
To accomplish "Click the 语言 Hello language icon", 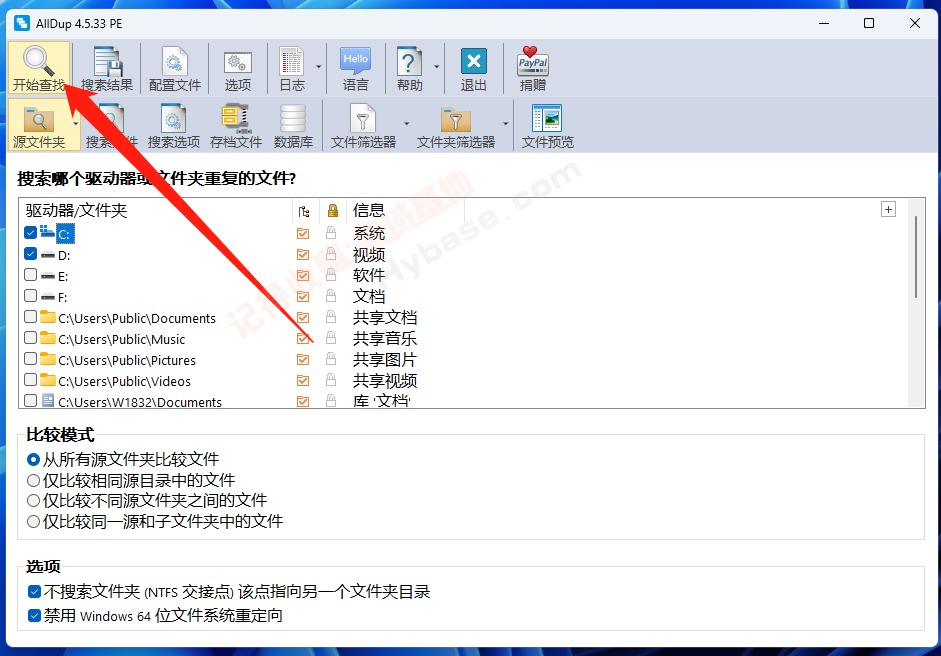I will click(355, 68).
